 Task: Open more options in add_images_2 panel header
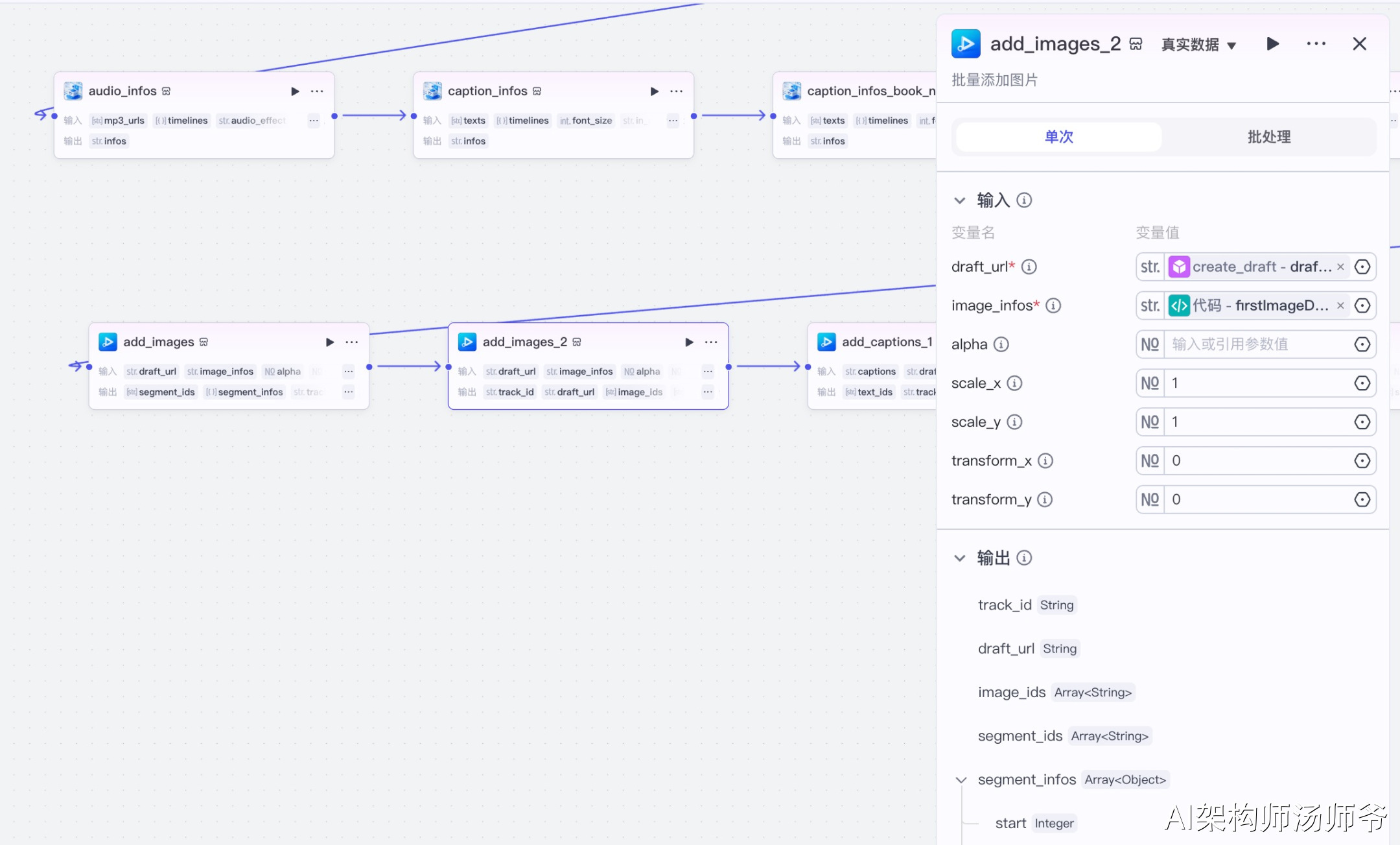pos(1316,43)
